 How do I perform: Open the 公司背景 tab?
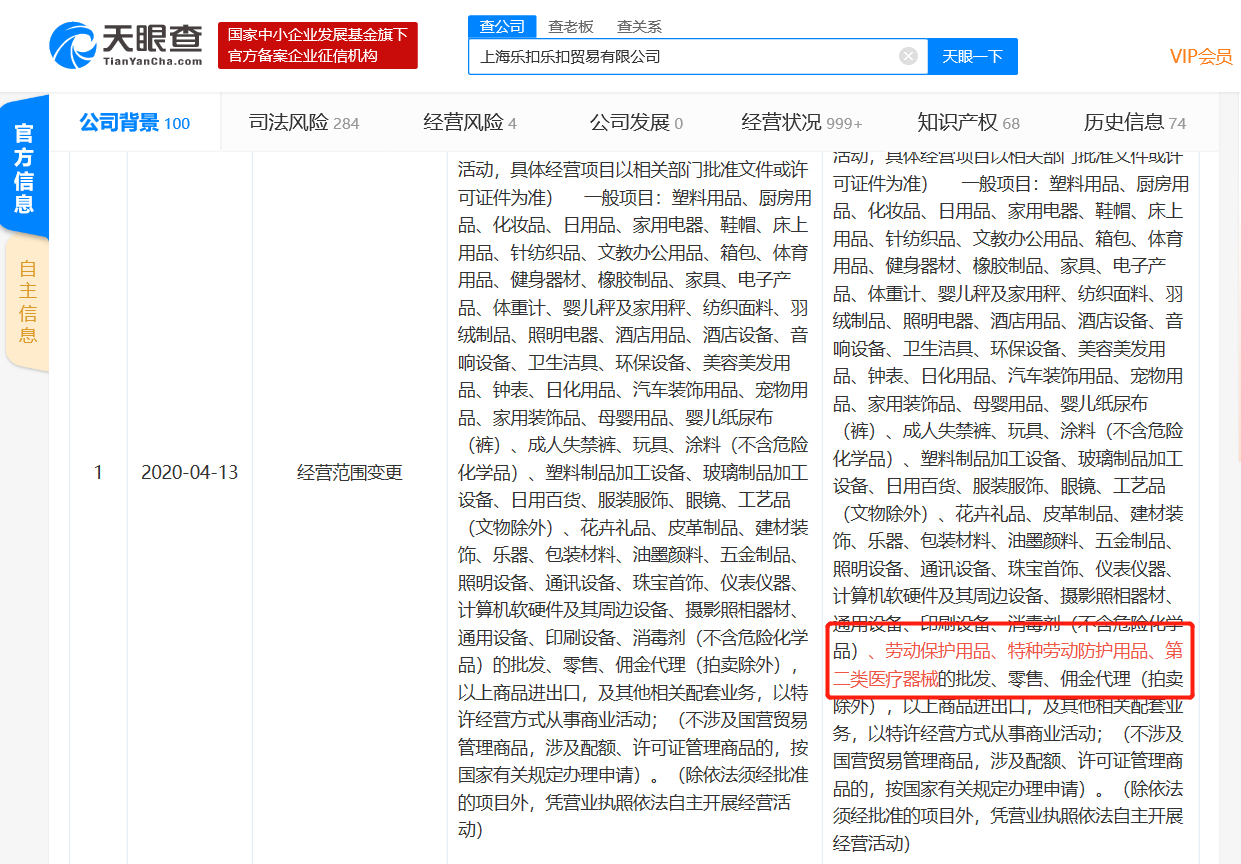[134, 123]
